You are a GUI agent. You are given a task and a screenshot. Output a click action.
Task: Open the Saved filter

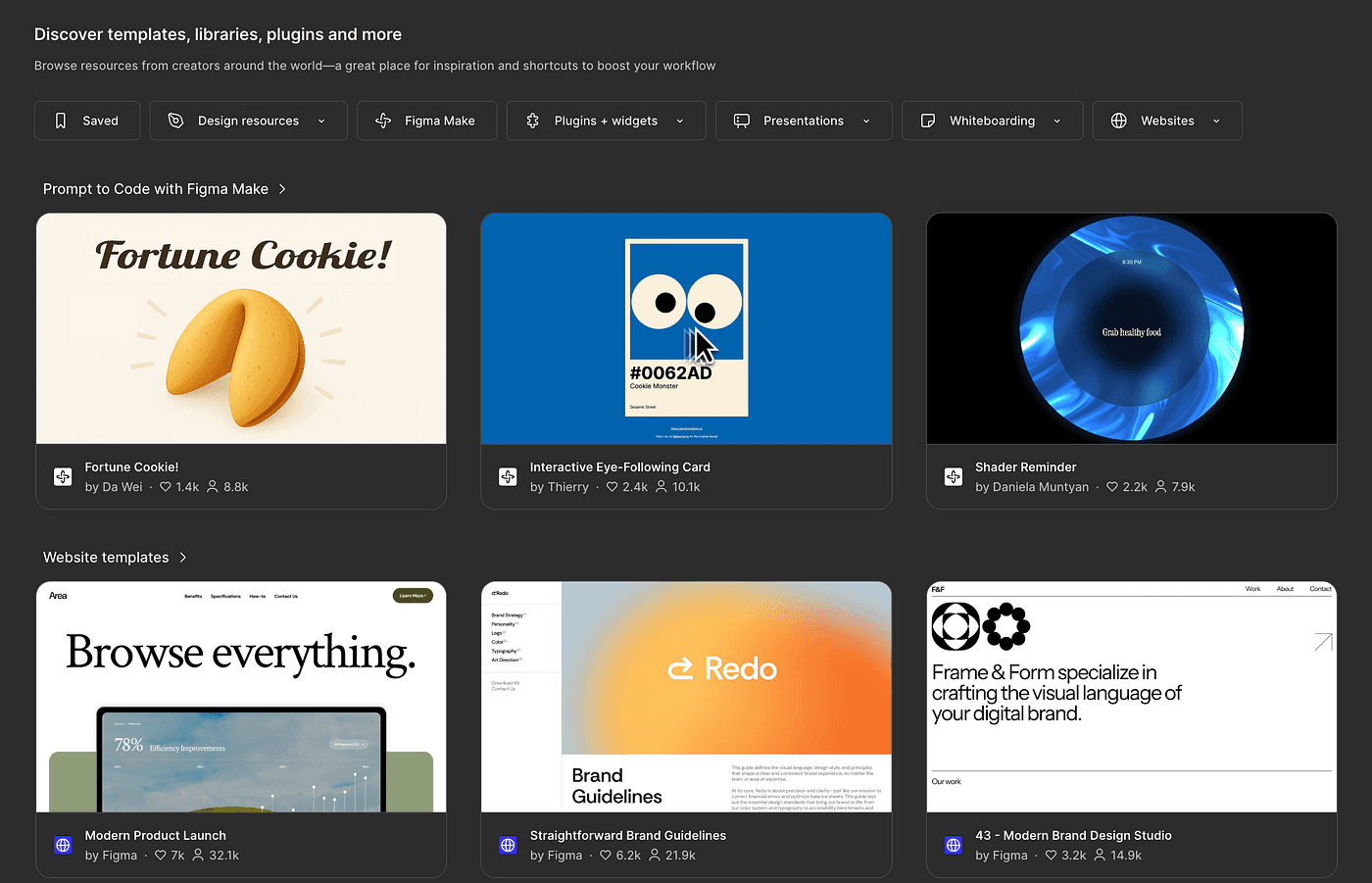[87, 121]
